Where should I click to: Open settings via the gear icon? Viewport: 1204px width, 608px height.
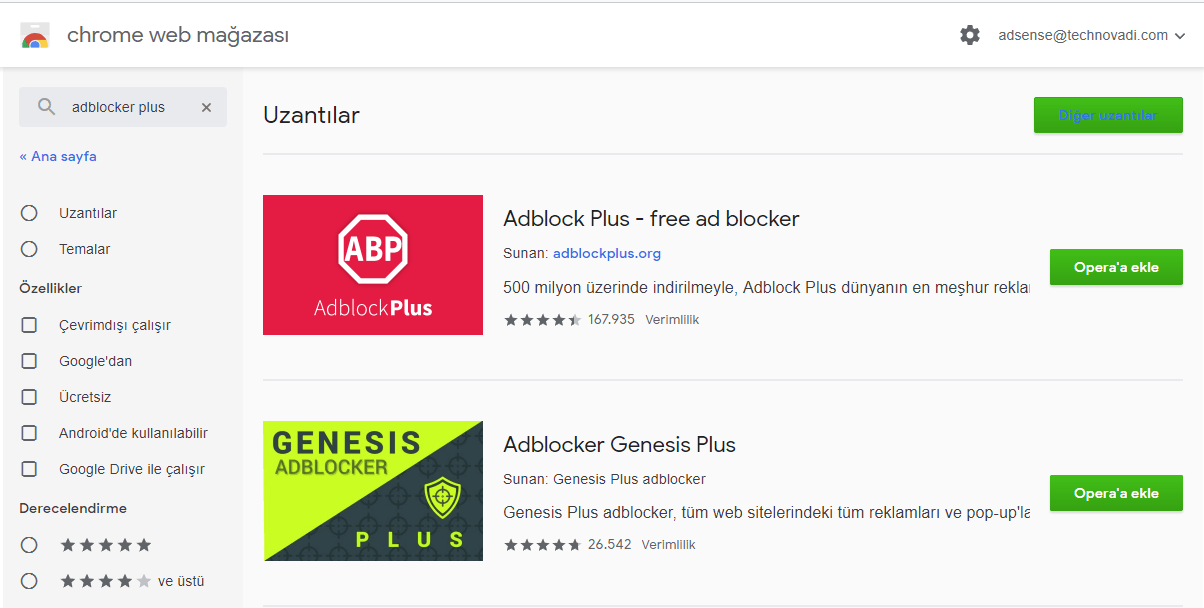tap(969, 35)
